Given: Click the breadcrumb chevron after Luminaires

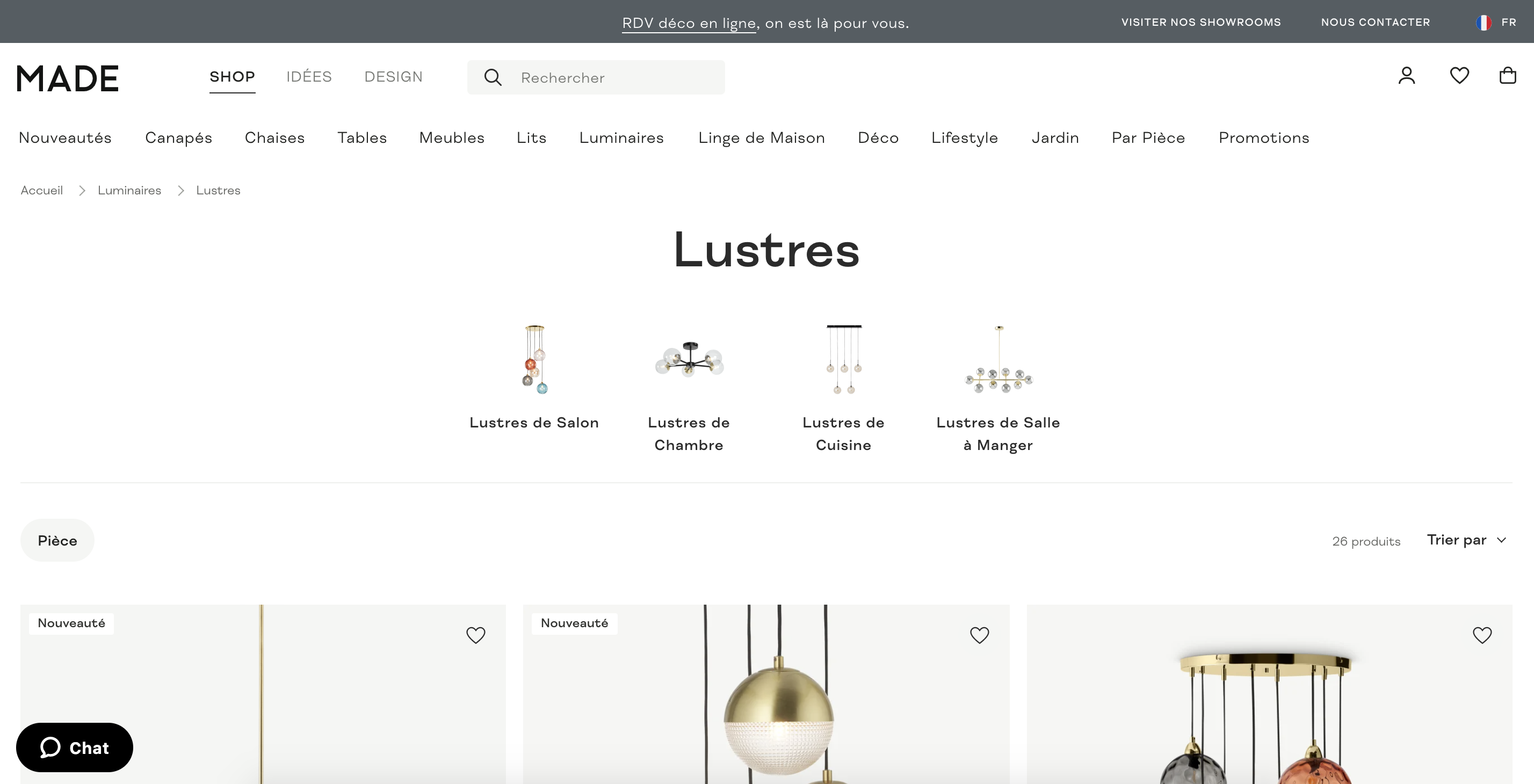Looking at the screenshot, I should pyautogui.click(x=180, y=191).
